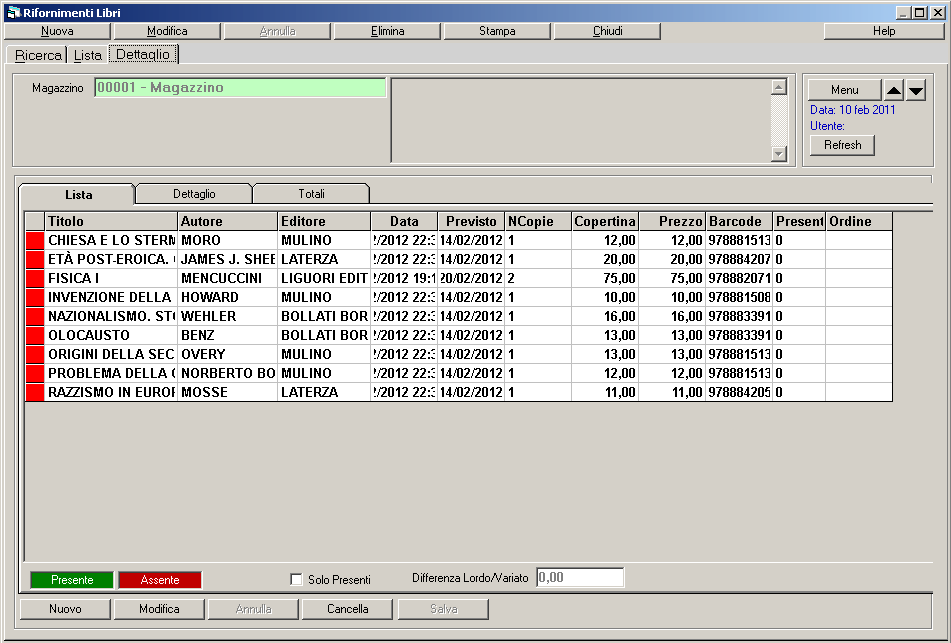Screen dimensions: 951x643
Task: Click the Copertina column header
Action: [605, 221]
